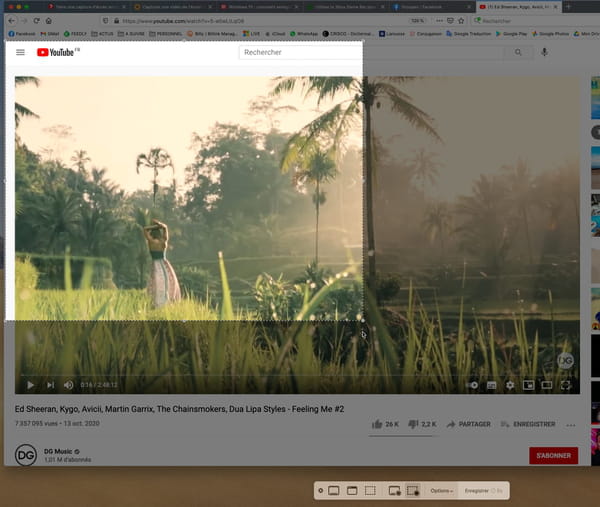This screenshot has height=507, width=600.
Task: Open a new browser tab
Action: click(x=568, y=7)
